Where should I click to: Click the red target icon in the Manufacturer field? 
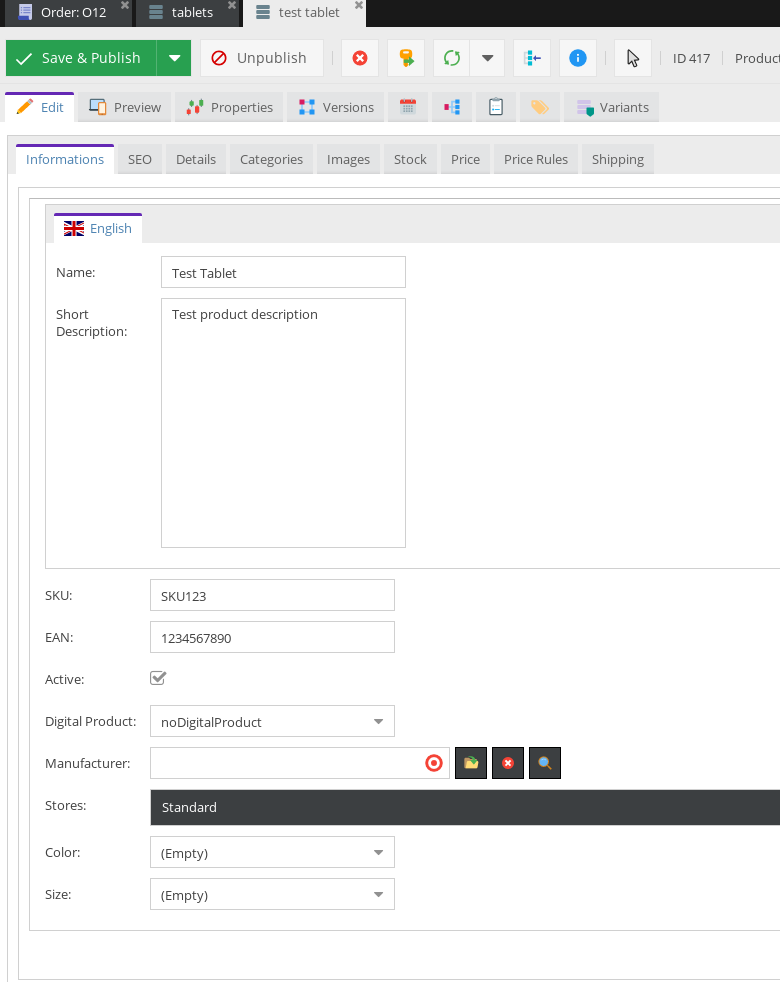coord(434,763)
